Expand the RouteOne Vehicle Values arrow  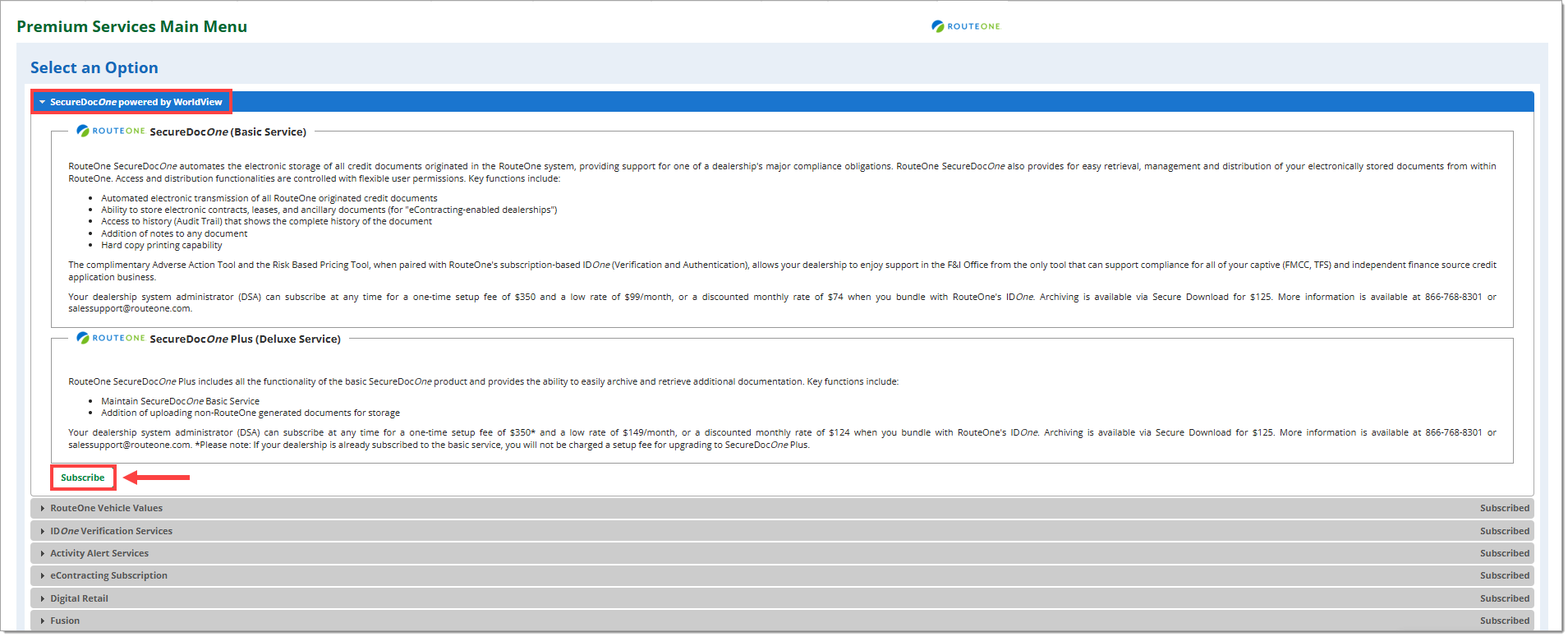43,508
